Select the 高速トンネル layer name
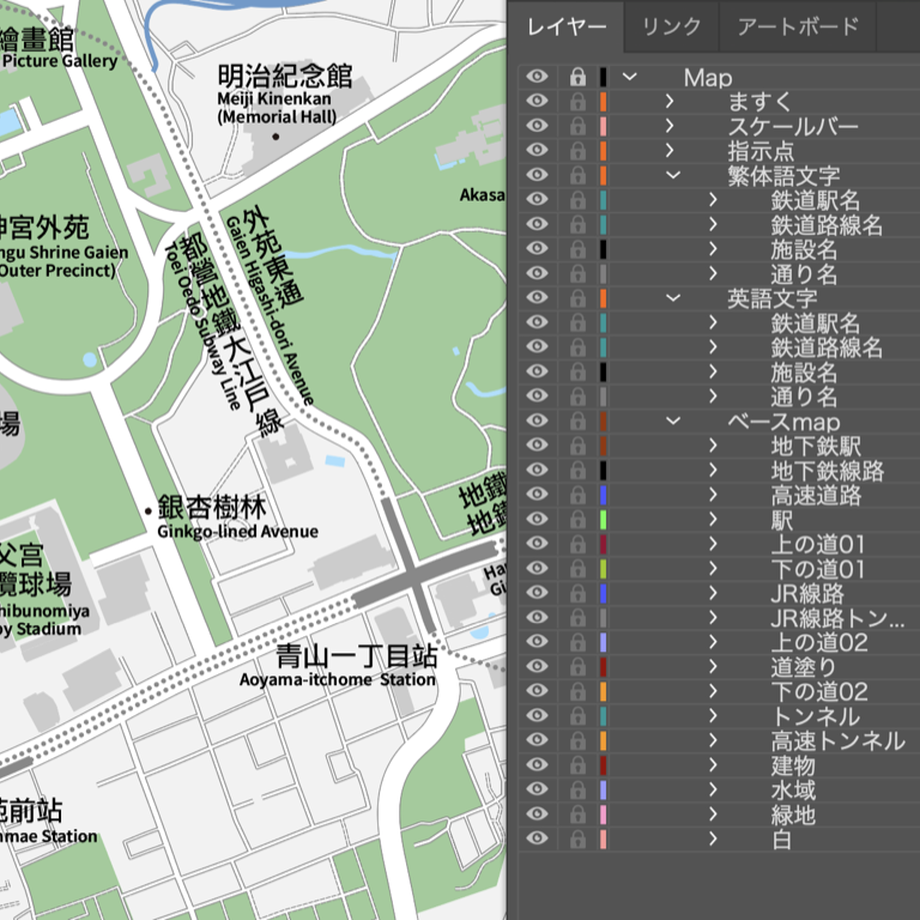This screenshot has width=920, height=920. click(x=838, y=742)
